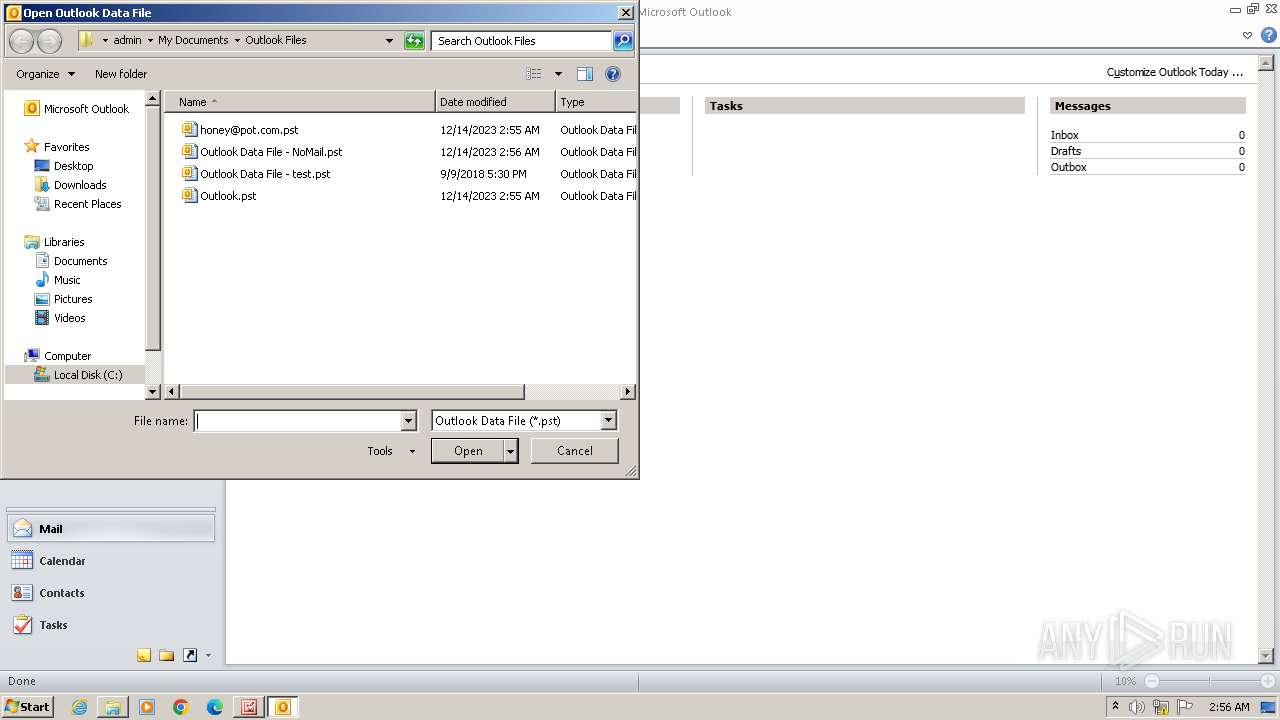The image size is (1280, 720).
Task: Expand address bar history dropdown
Action: [389, 41]
